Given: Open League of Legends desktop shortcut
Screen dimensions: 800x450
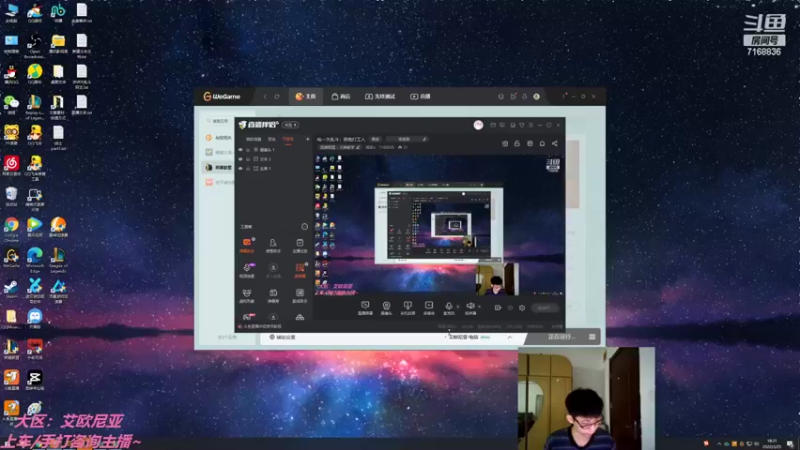Looking at the screenshot, I should click(x=58, y=259).
